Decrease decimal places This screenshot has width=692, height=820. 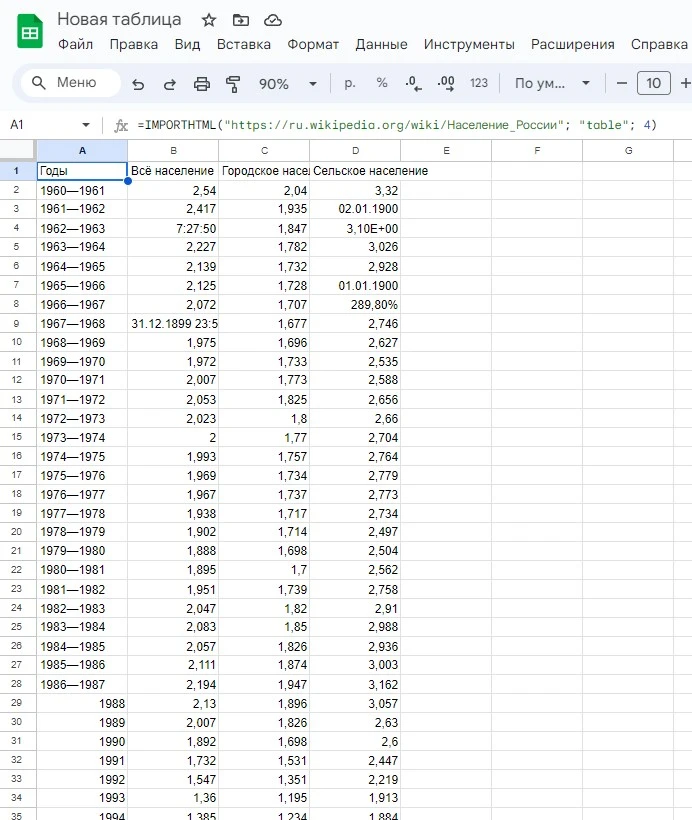click(x=413, y=84)
